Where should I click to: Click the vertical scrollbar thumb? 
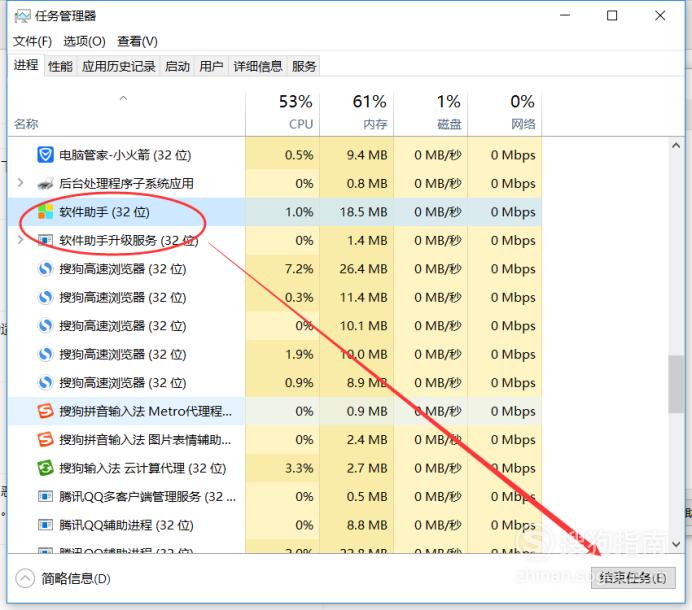pos(676,384)
